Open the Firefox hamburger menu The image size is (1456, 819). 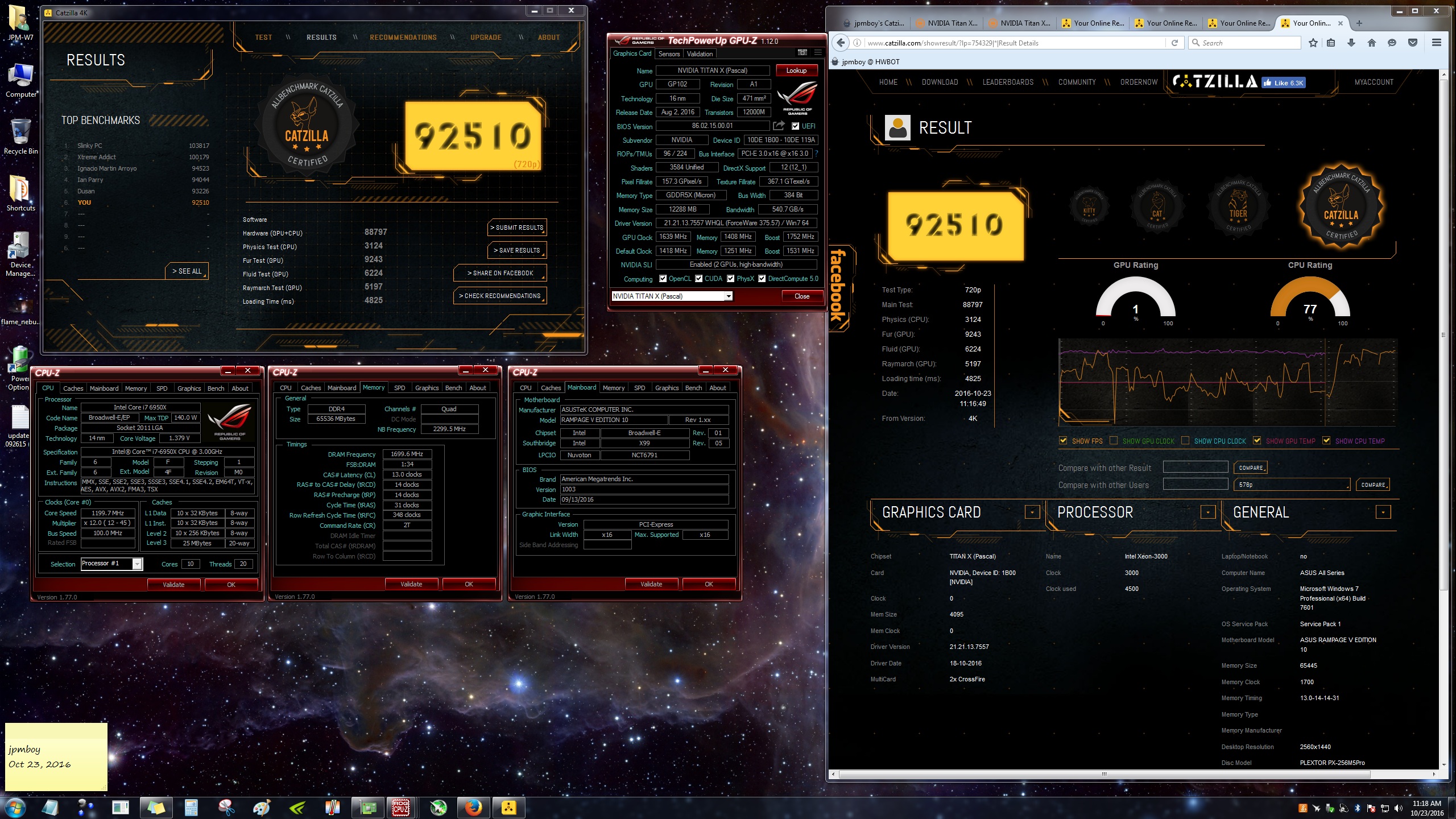(1437, 43)
